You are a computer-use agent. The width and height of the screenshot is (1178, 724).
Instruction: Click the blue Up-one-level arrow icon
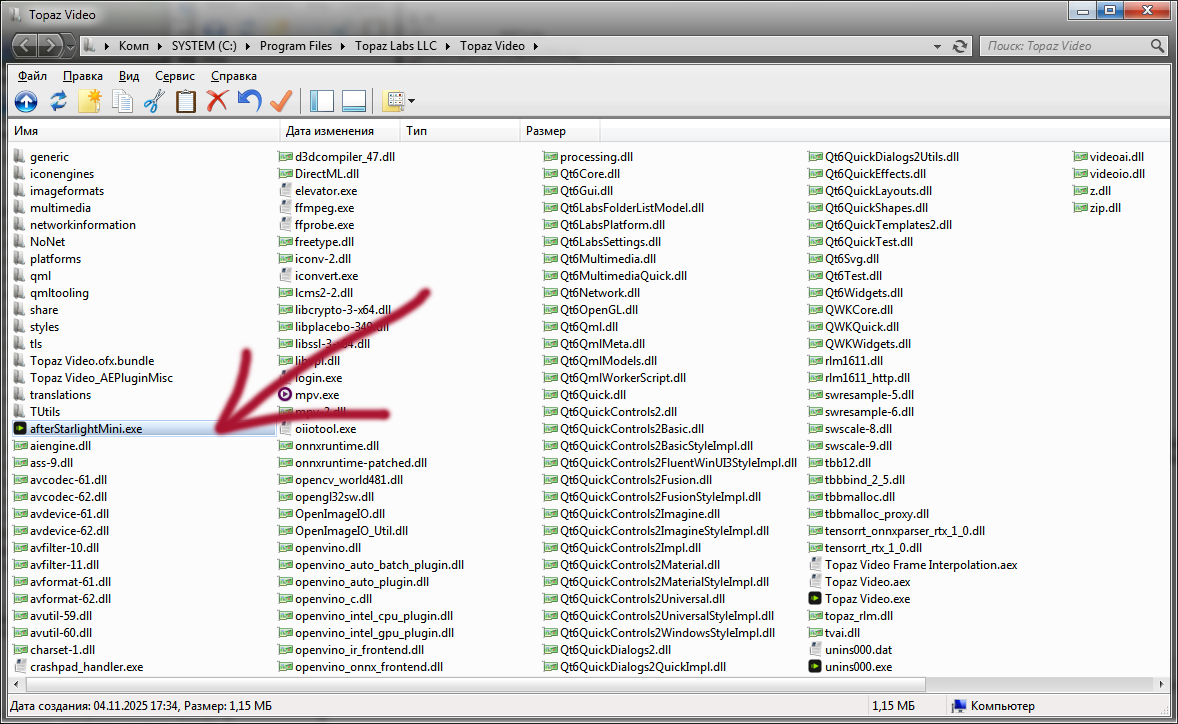(26, 101)
